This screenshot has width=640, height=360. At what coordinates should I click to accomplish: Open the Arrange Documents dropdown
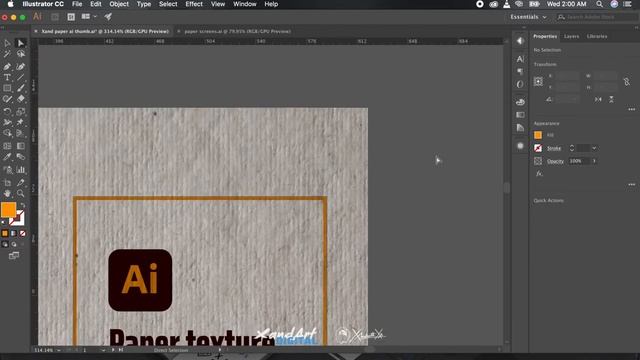point(89,17)
